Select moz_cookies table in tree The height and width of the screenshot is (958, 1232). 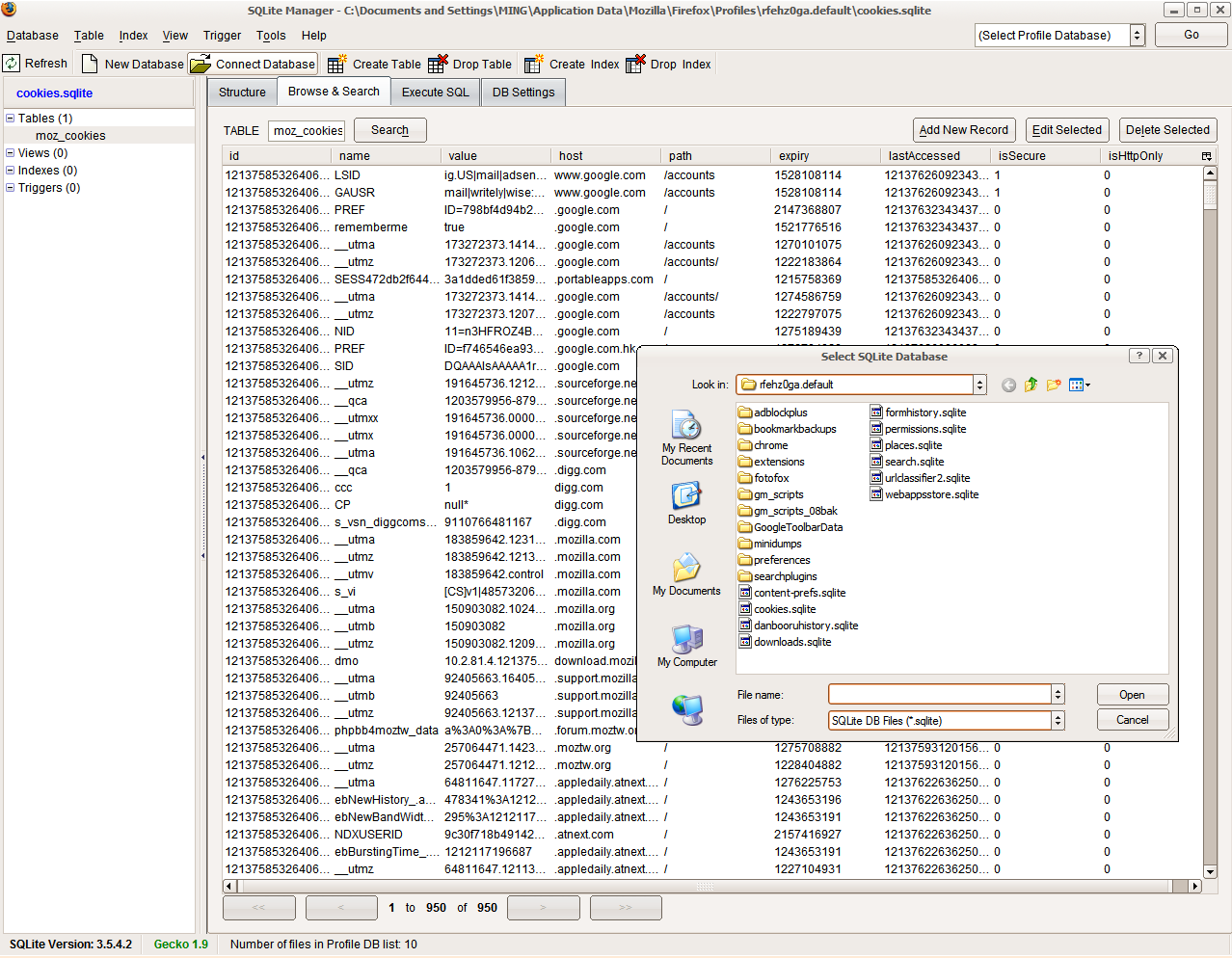click(x=70, y=136)
